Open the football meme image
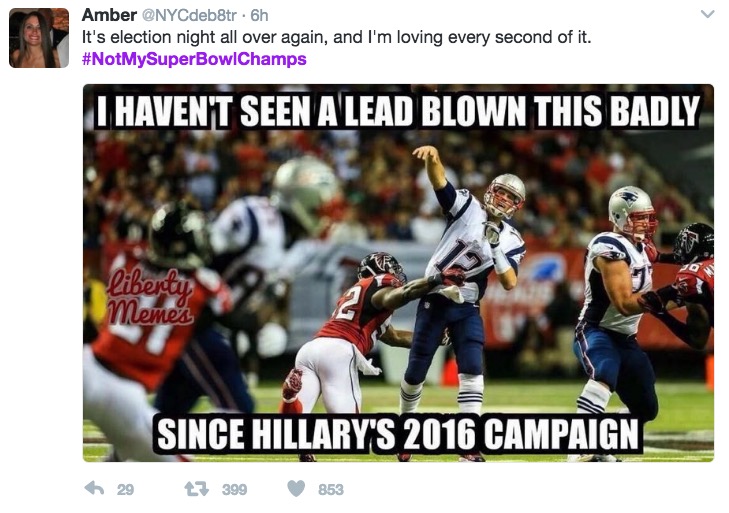This screenshot has width=729, height=513. coord(398,273)
